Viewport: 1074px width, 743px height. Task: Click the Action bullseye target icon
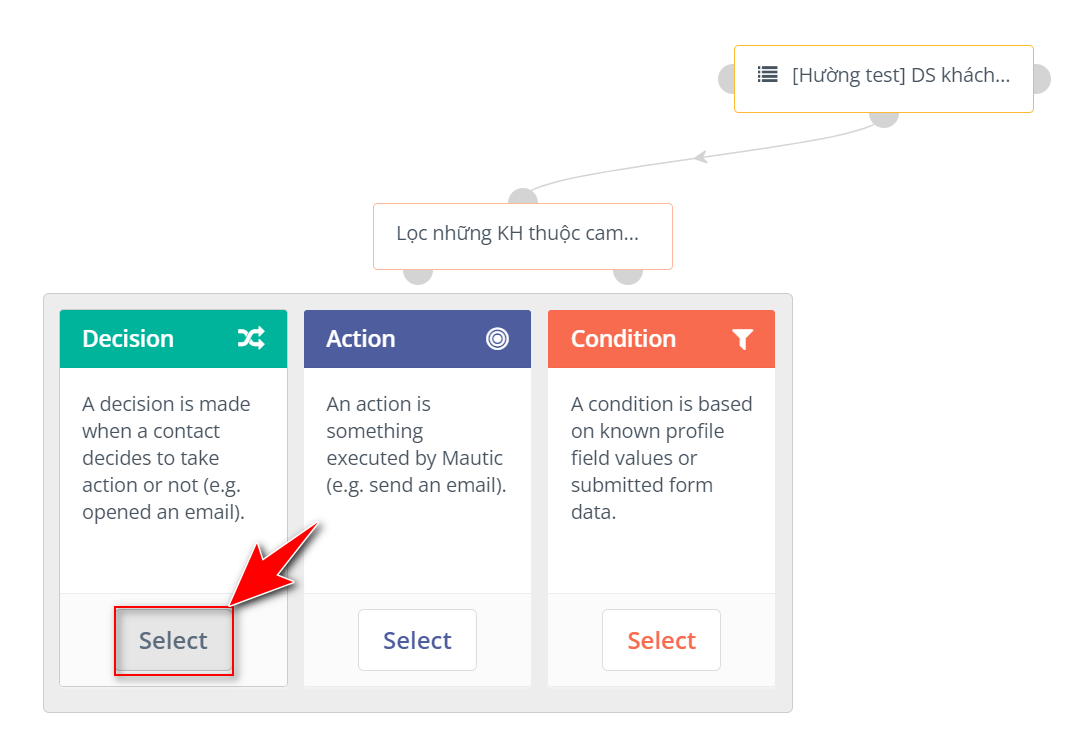point(497,339)
